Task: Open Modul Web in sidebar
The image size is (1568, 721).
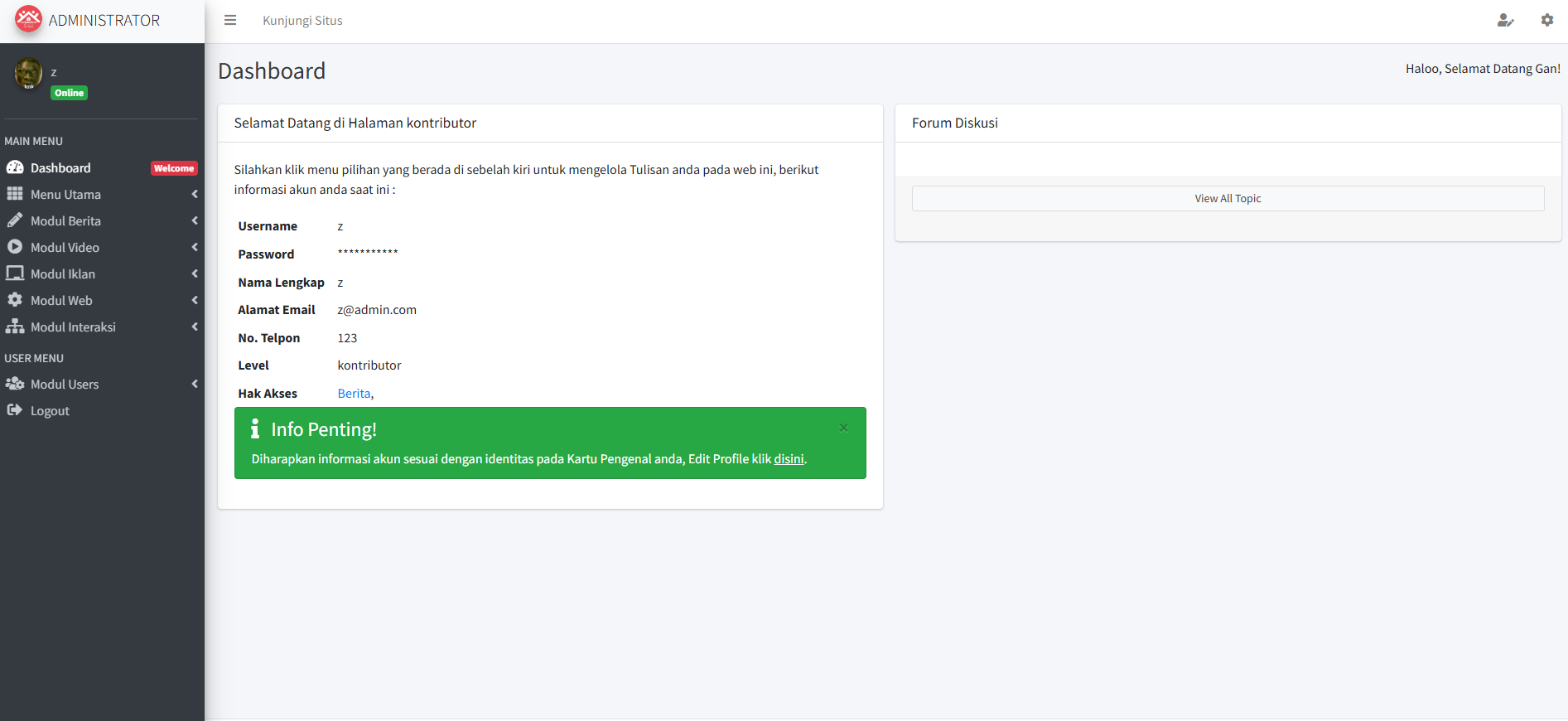Action: point(102,300)
